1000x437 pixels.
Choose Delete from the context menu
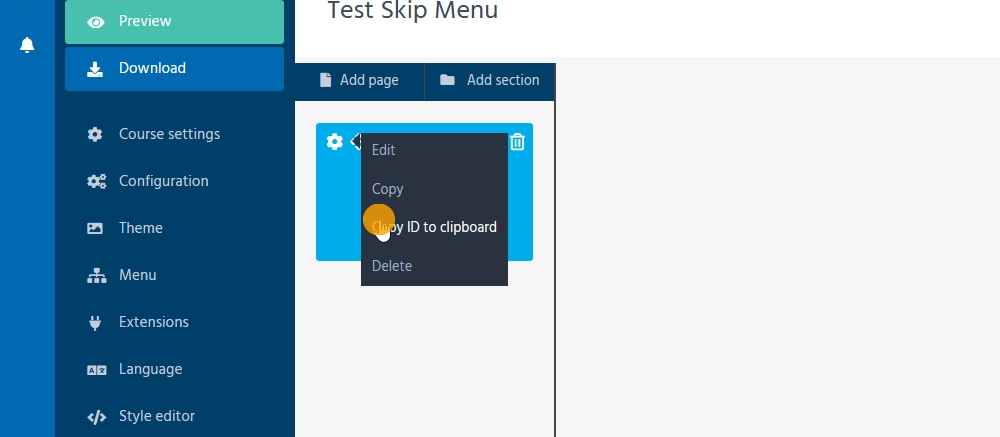click(392, 266)
